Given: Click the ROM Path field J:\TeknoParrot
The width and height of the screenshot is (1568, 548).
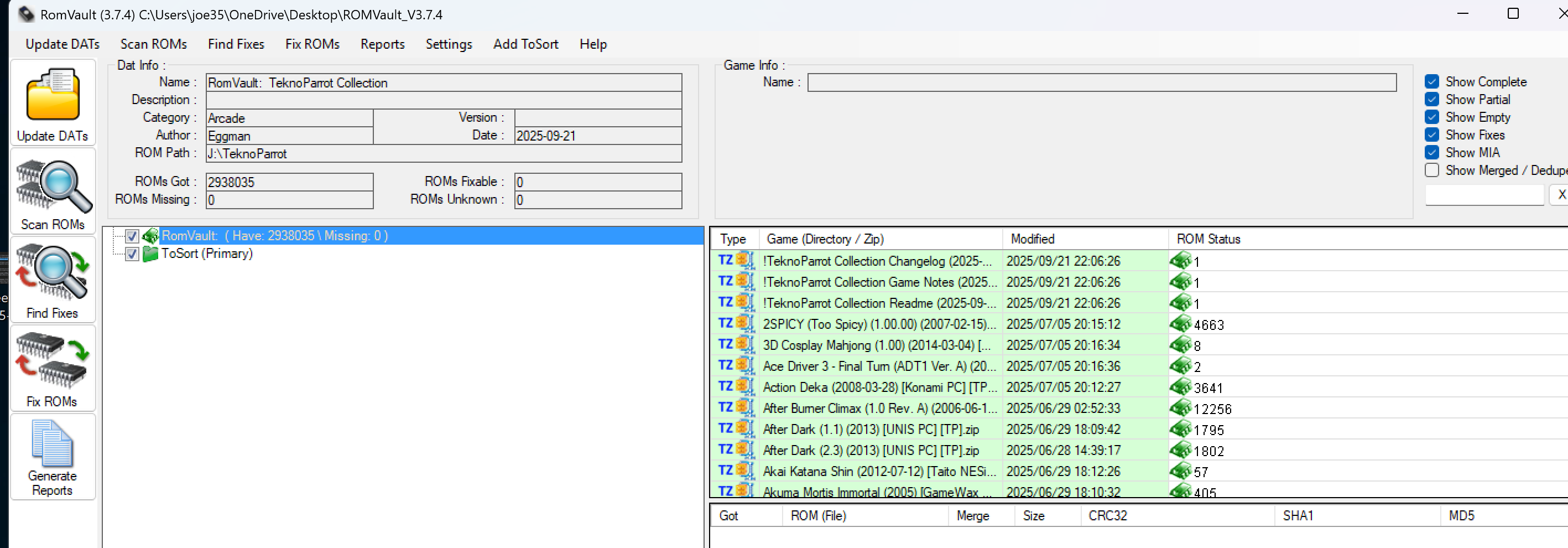Looking at the screenshot, I should (x=444, y=153).
